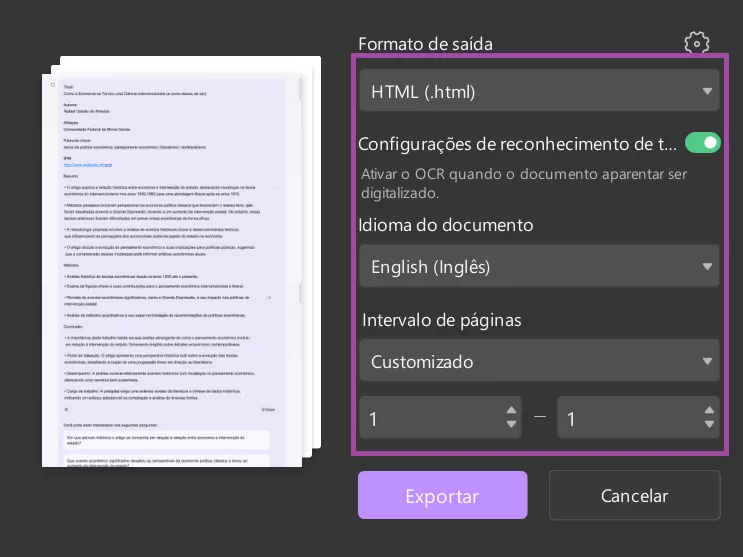This screenshot has height=557, width=743.
Task: Click the 'Formato de saída' label
Action: click(x=425, y=44)
